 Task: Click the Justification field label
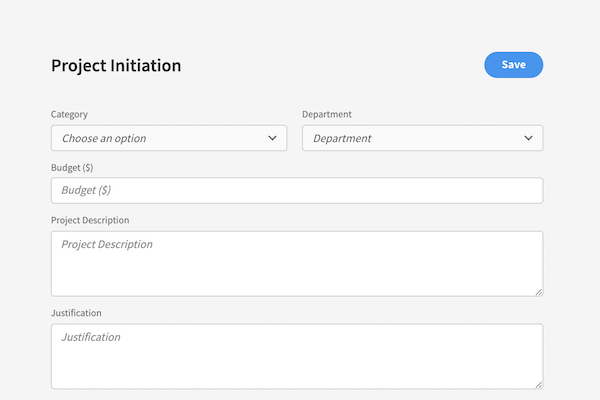pos(76,313)
